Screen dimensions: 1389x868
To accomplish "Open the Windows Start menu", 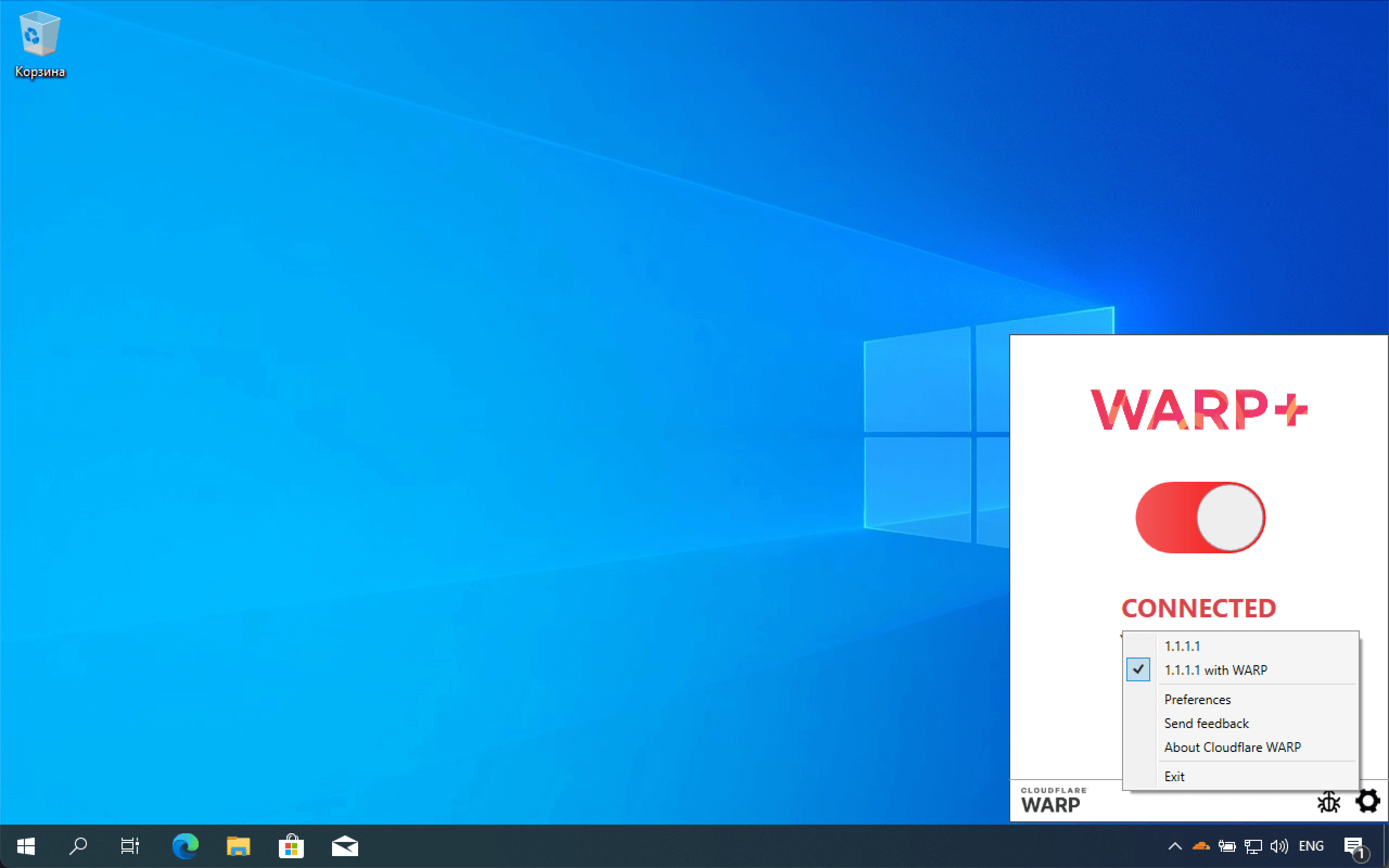I will click(26, 846).
